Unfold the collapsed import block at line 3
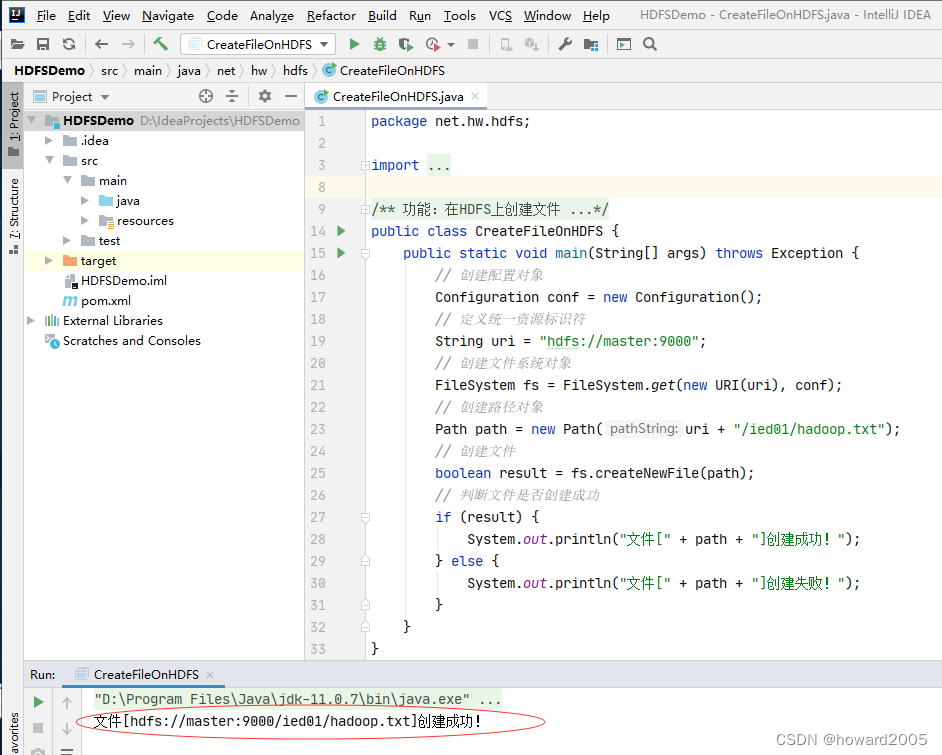This screenshot has height=755, width=942. (365, 165)
